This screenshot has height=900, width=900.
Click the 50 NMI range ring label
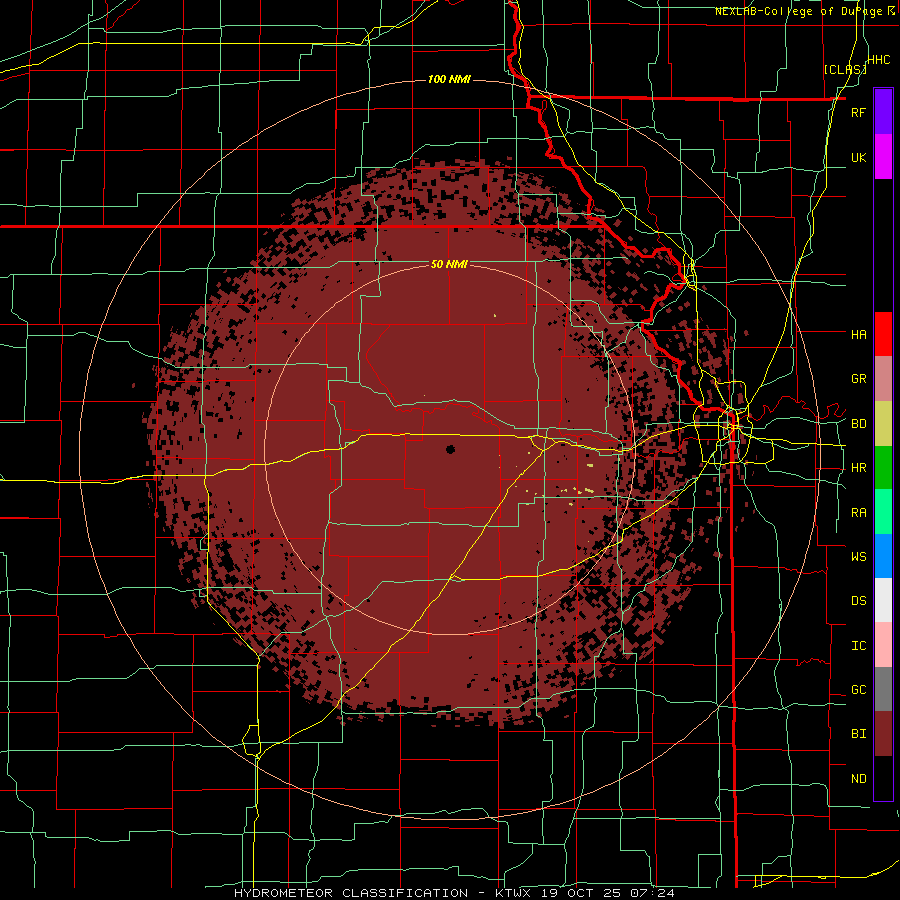click(x=449, y=264)
